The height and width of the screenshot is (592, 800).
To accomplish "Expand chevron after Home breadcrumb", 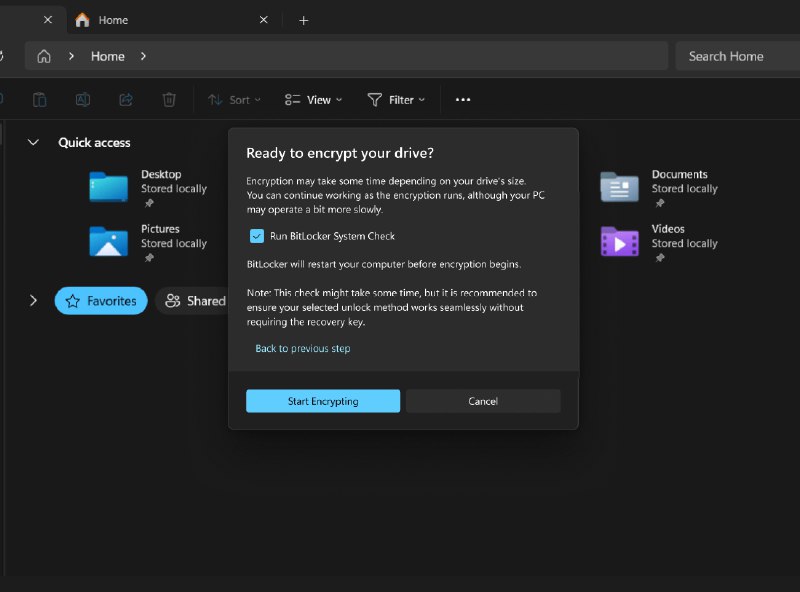I will (x=143, y=56).
